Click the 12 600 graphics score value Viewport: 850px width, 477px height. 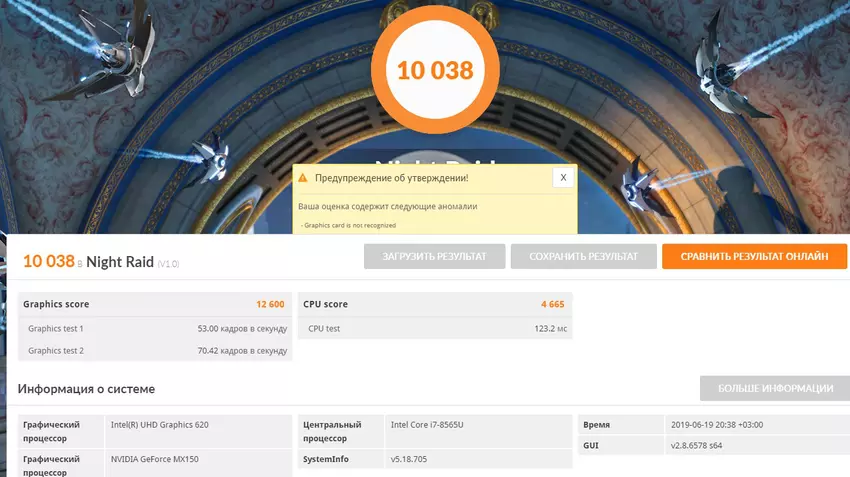[270, 304]
